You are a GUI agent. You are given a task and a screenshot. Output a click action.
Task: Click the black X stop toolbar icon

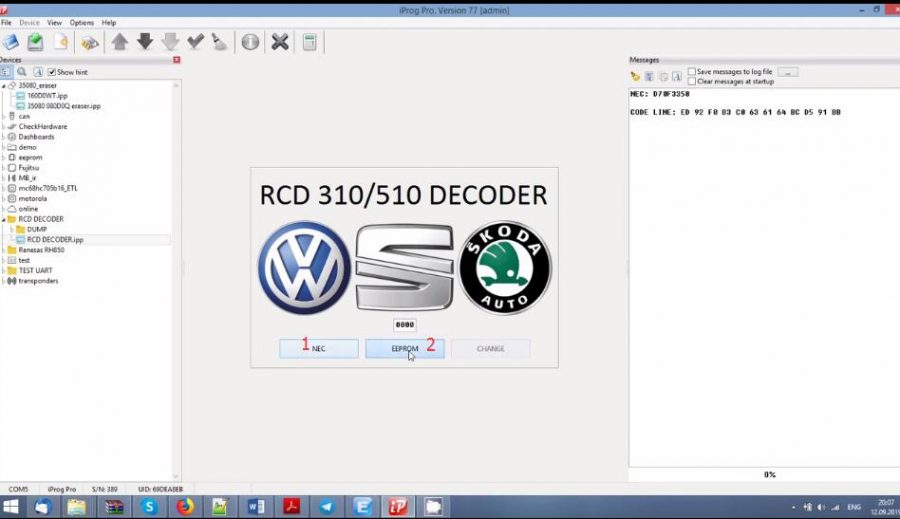pyautogui.click(x=280, y=42)
